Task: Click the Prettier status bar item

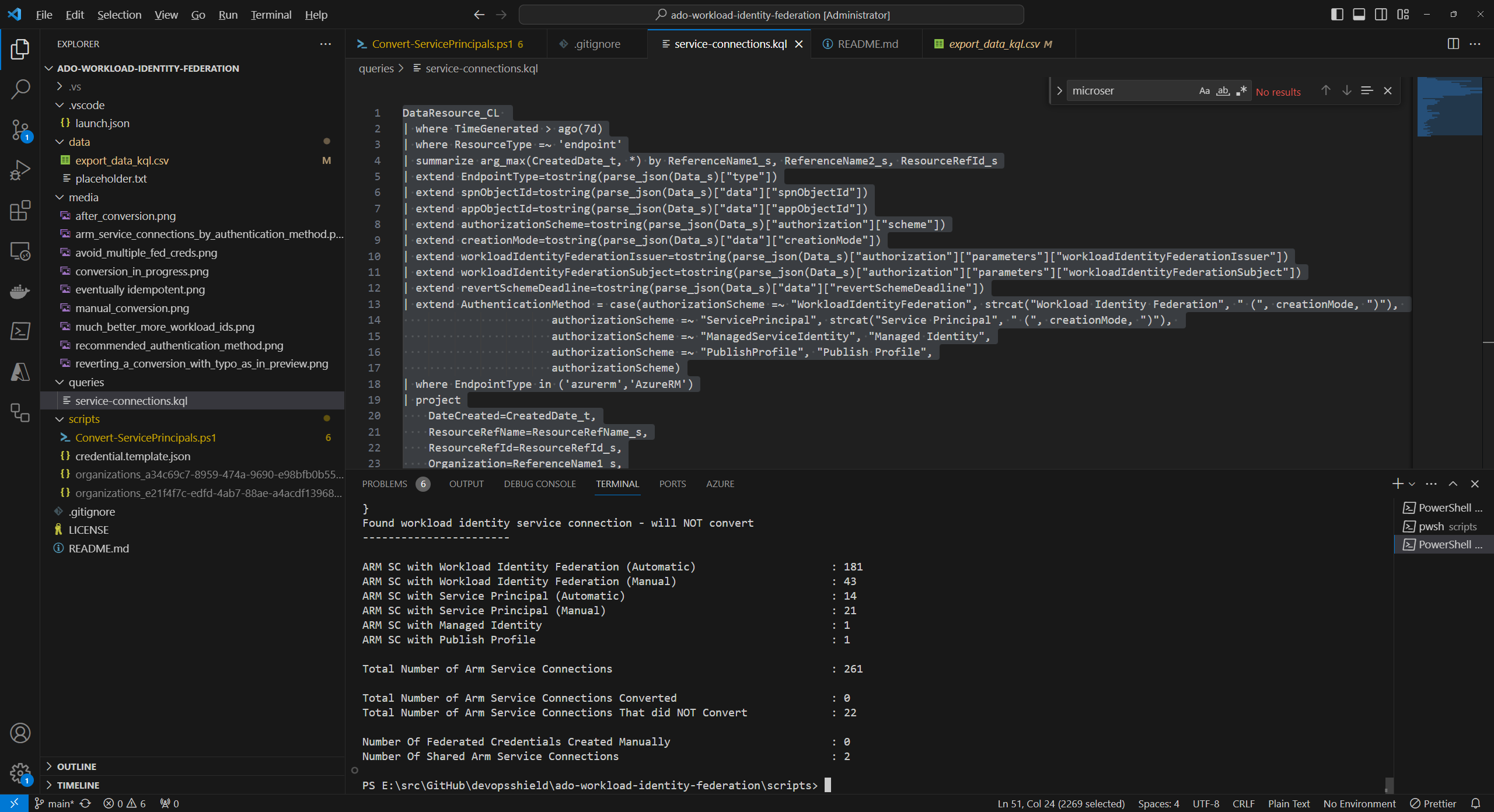Action: click(x=1433, y=803)
